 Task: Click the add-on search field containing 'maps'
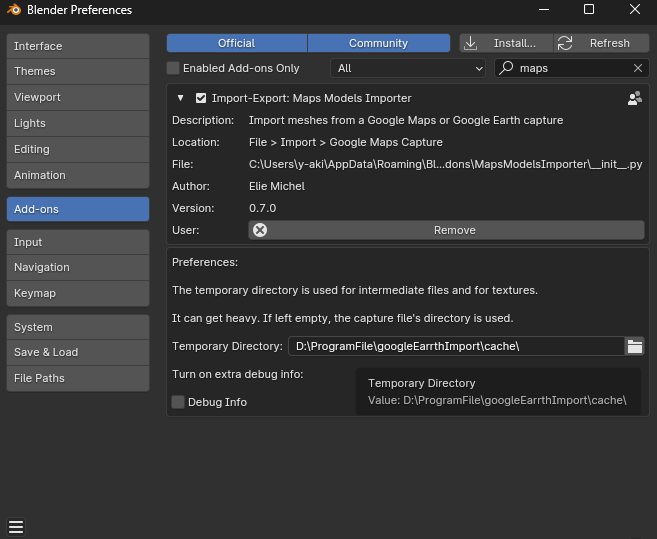[572, 68]
